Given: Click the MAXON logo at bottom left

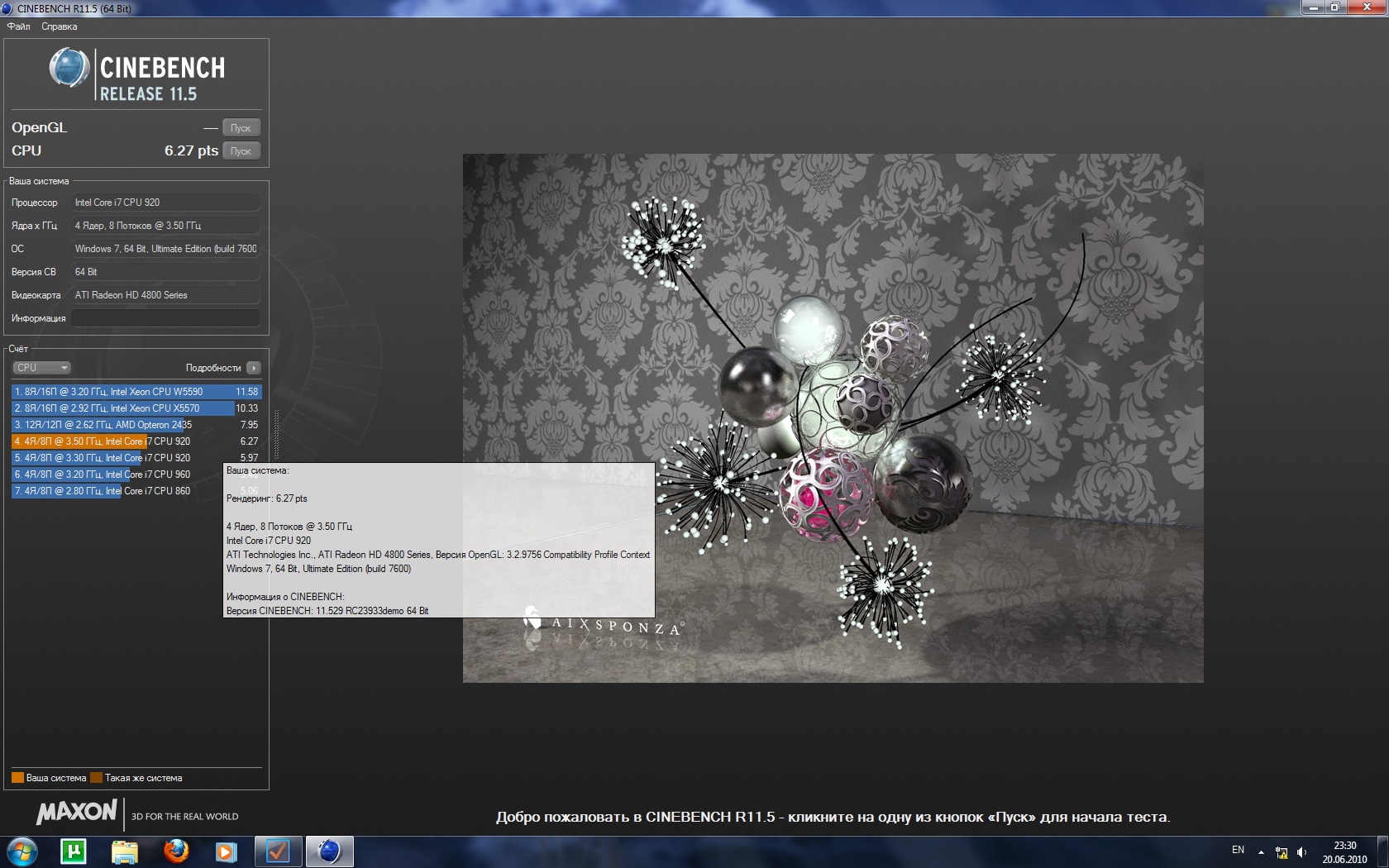Looking at the screenshot, I should point(77,813).
